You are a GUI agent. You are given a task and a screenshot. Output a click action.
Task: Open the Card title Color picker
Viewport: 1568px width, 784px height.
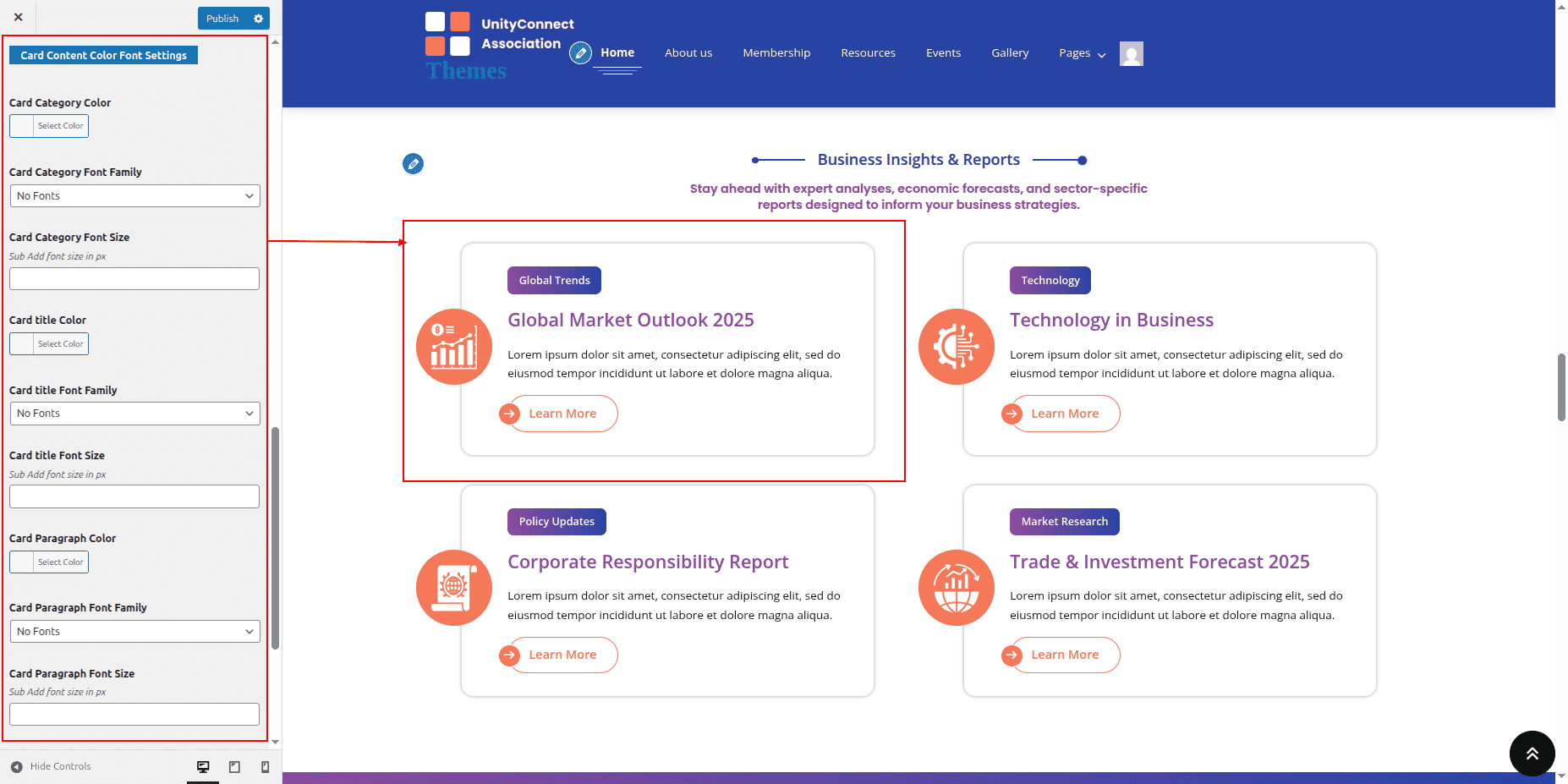coord(49,344)
